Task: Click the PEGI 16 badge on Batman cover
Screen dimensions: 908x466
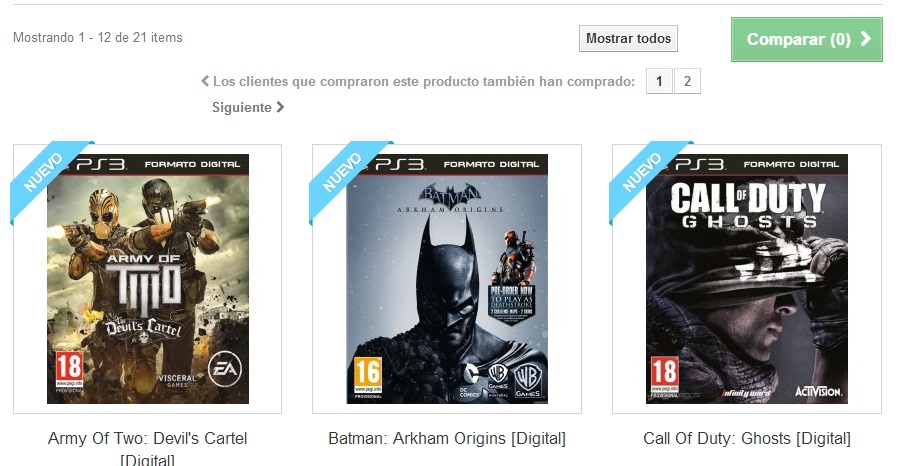Action: pos(368,377)
